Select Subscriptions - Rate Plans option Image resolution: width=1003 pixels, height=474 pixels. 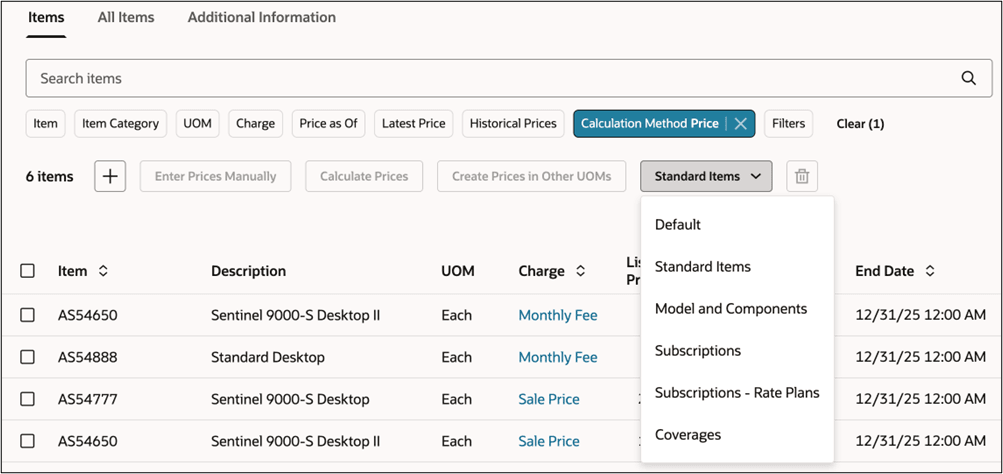[736, 393]
